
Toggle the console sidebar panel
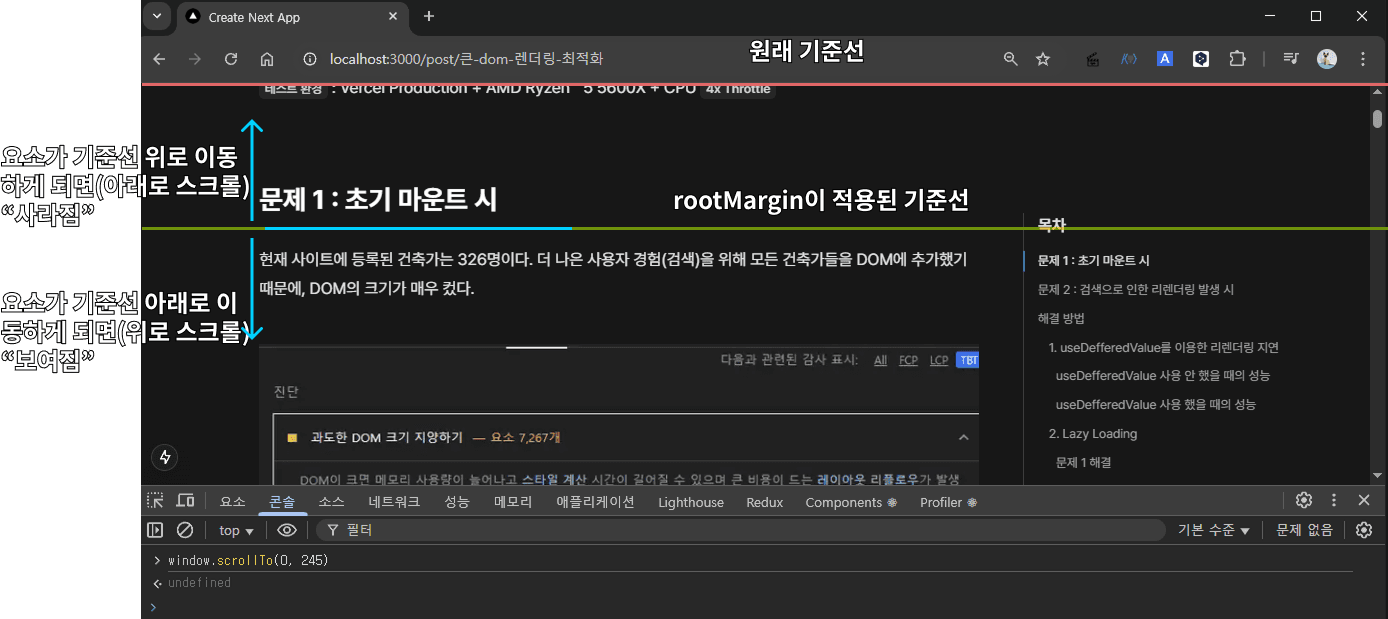tap(155, 530)
